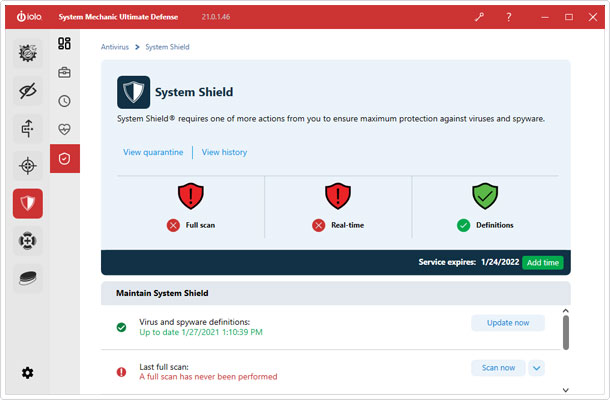This screenshot has height=400, width=610.
Task: Open the clock history icon in sub-sidebar
Action: click(65, 101)
